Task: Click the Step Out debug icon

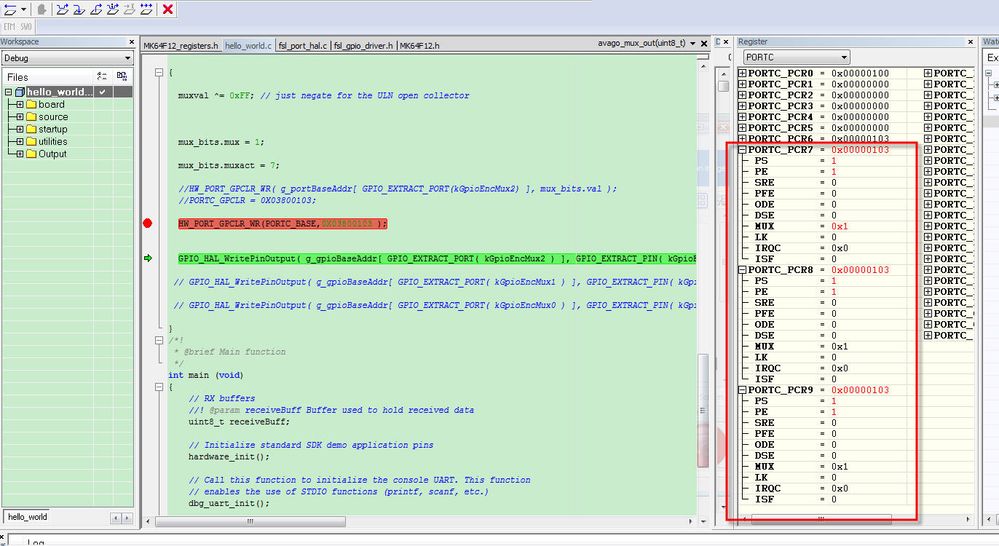Action: click(96, 9)
